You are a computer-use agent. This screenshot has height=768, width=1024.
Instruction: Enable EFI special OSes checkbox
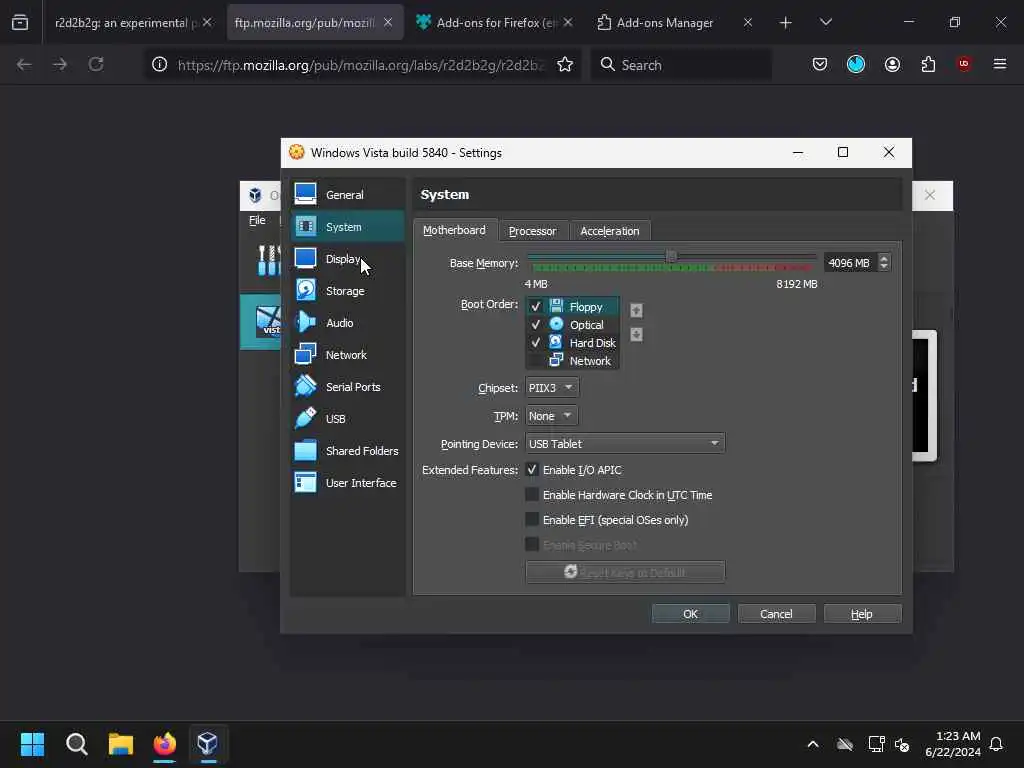click(x=532, y=519)
